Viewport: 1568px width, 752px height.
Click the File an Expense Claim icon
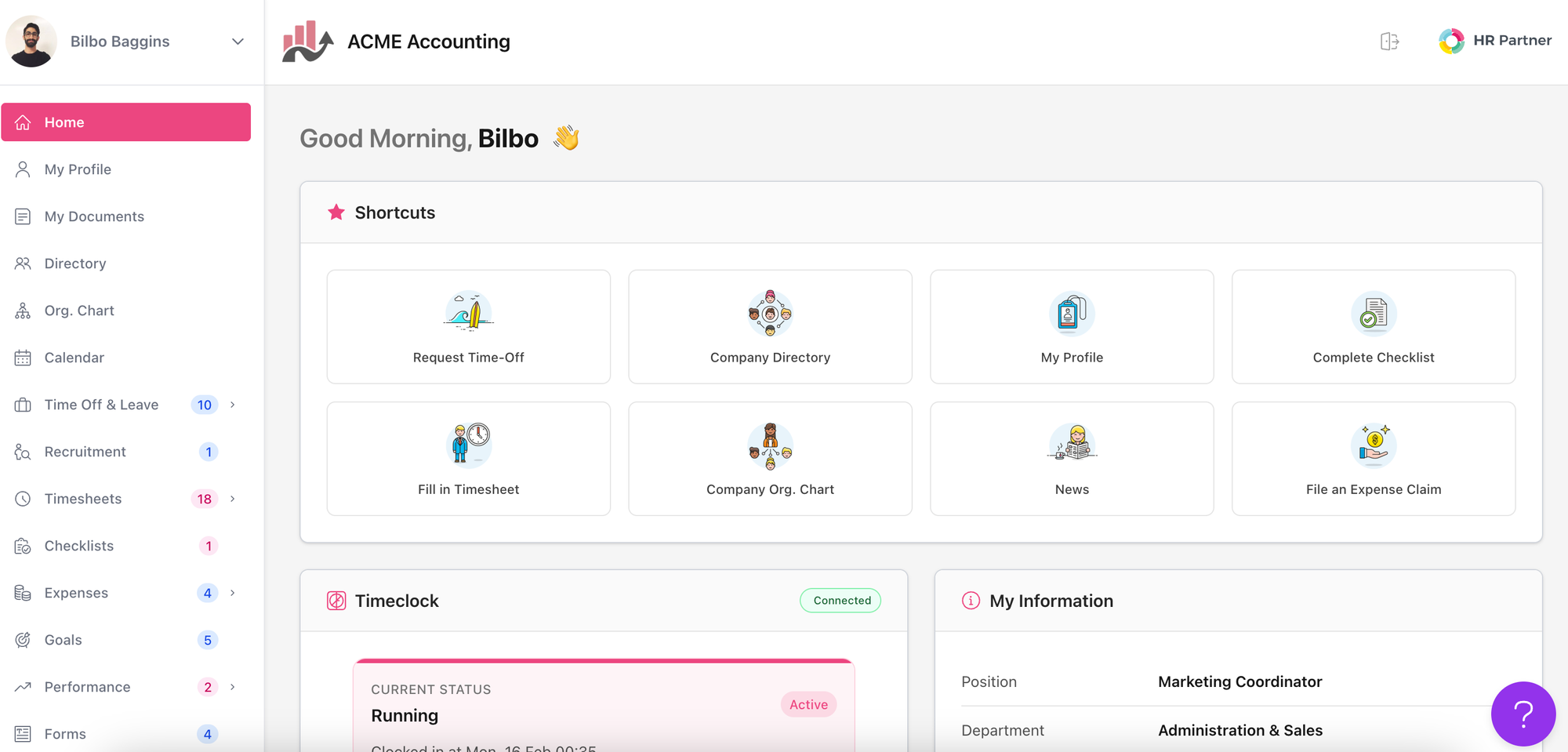[1373, 445]
